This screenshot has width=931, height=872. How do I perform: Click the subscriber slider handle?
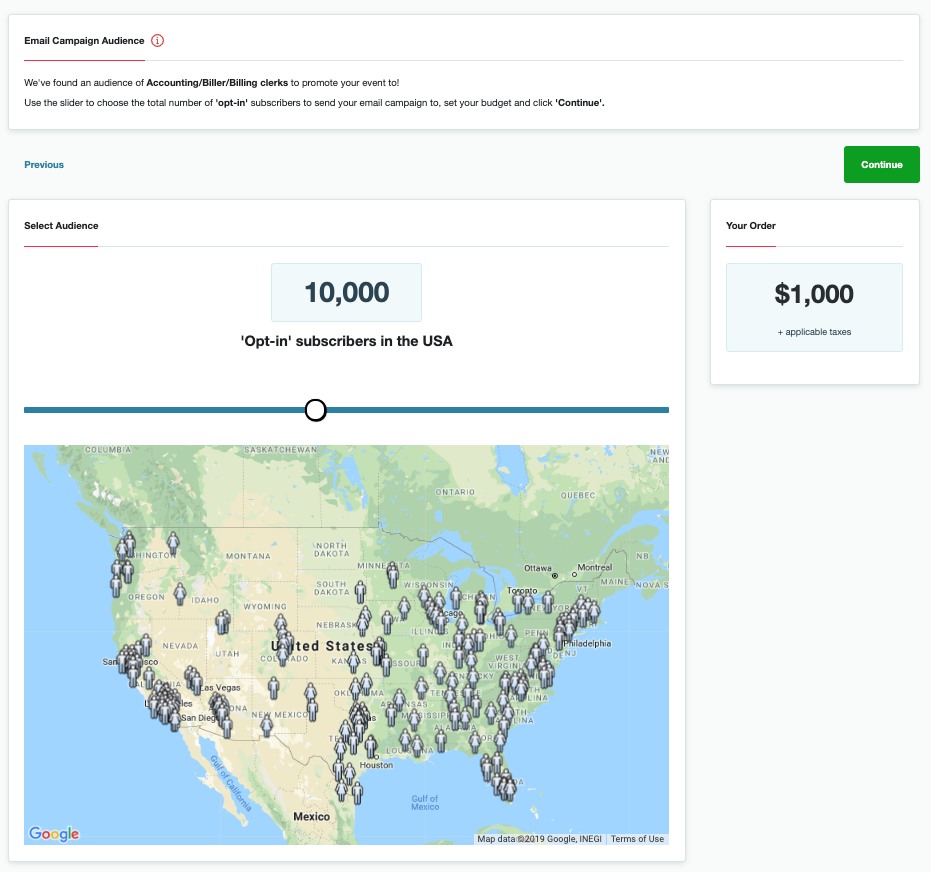pos(315,410)
